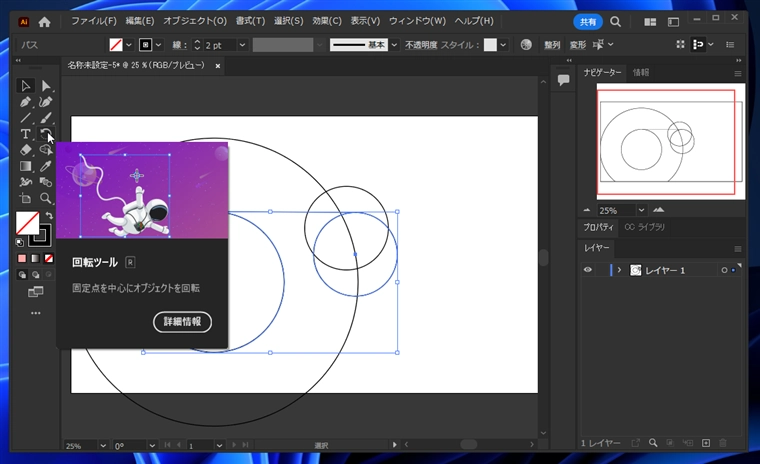Open the arrange documents icon
This screenshot has width=760, height=464.
tap(650, 22)
